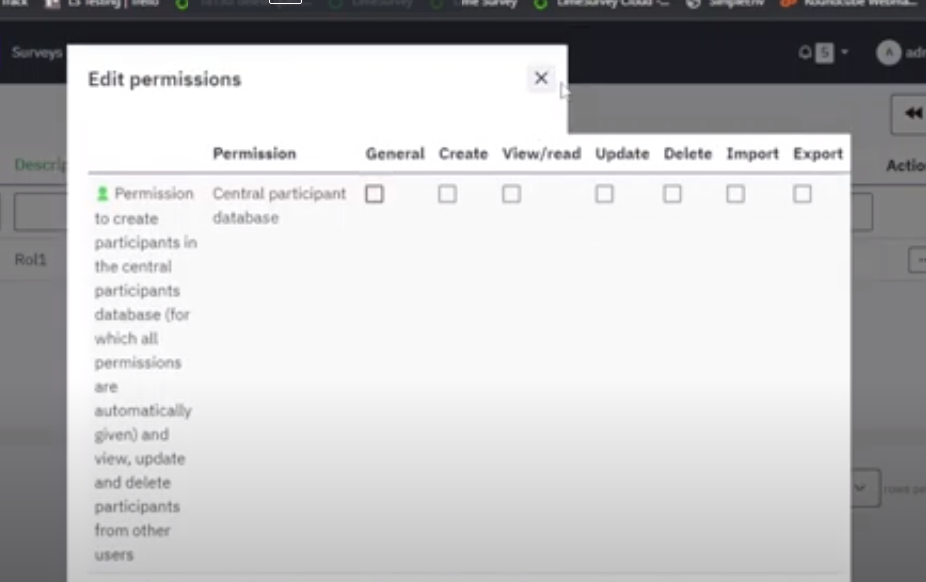Click the double-arrow back button behind dialog

(912, 113)
